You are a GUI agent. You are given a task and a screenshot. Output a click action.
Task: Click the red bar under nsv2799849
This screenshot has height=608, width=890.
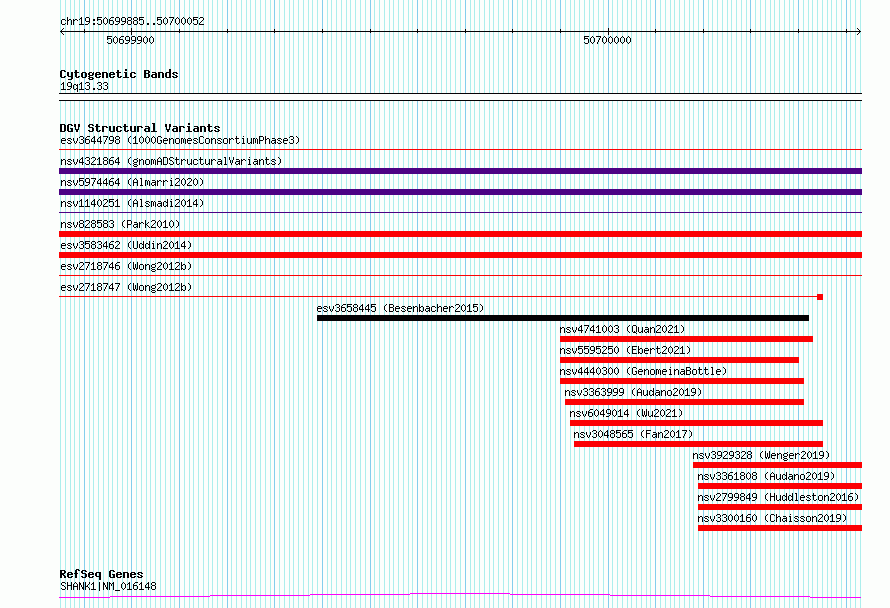pyautogui.click(x=780, y=507)
